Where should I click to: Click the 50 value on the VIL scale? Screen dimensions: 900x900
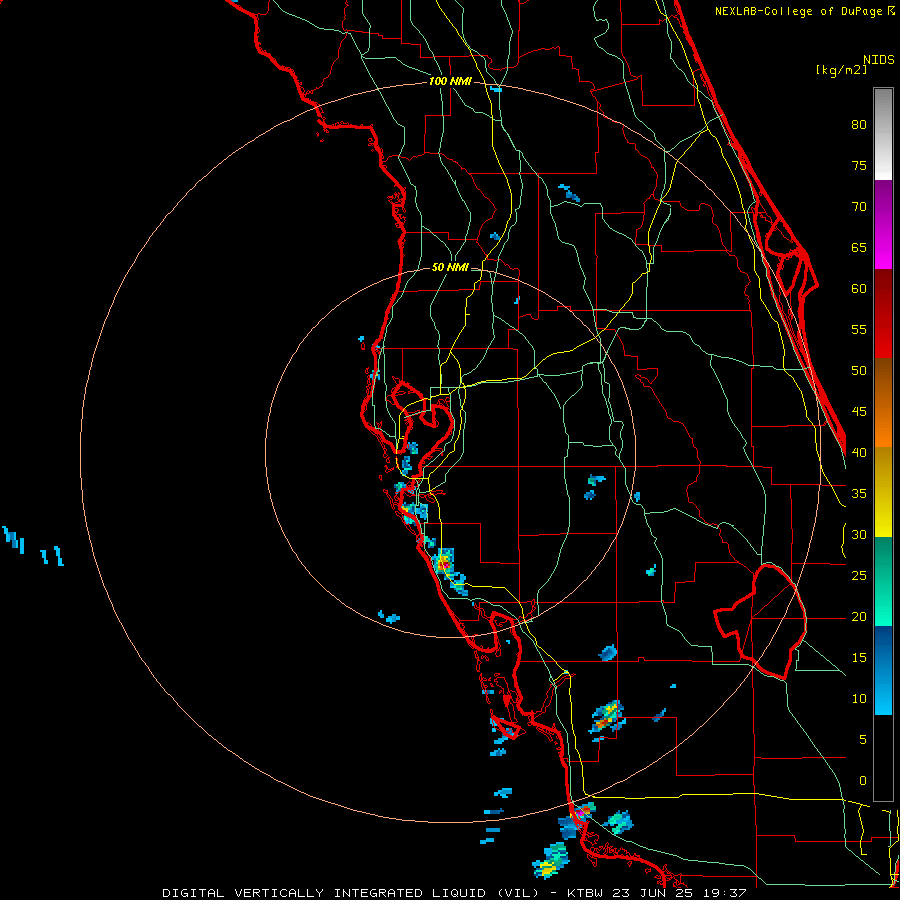859,371
